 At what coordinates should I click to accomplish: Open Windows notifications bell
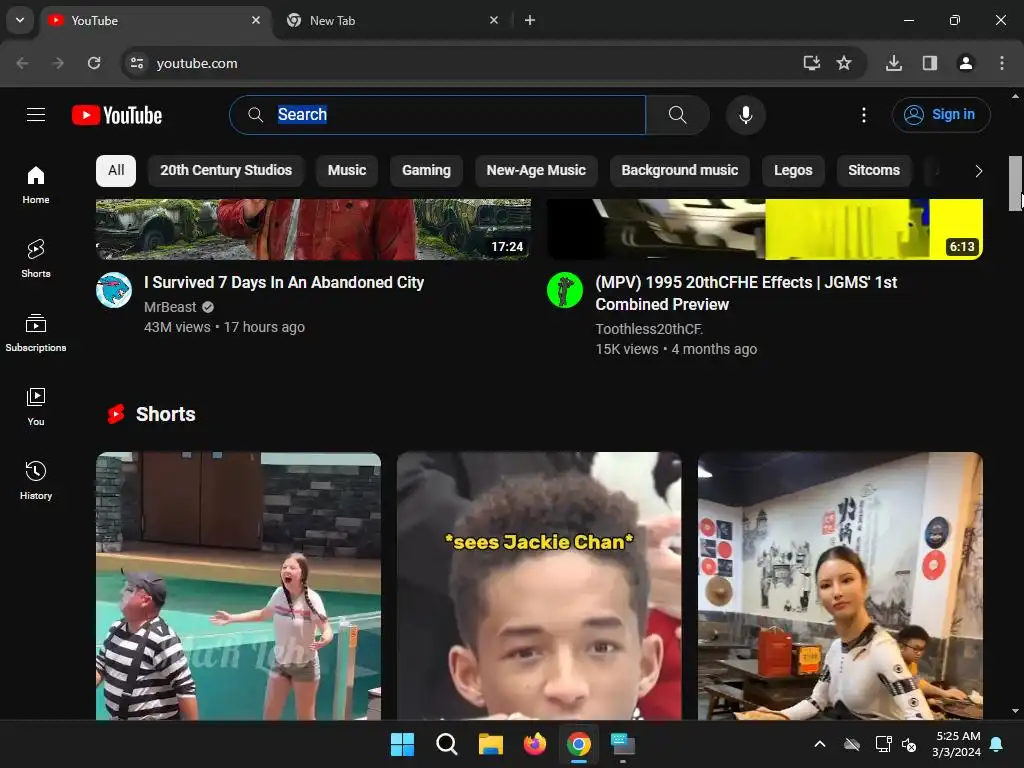tap(997, 744)
